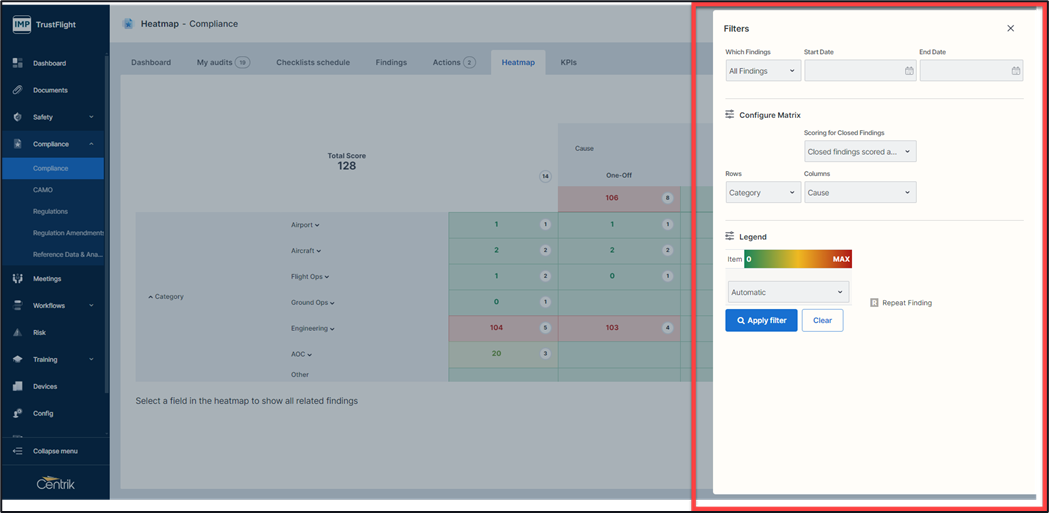Click the Training graduation cap icon

pyautogui.click(x=18, y=359)
